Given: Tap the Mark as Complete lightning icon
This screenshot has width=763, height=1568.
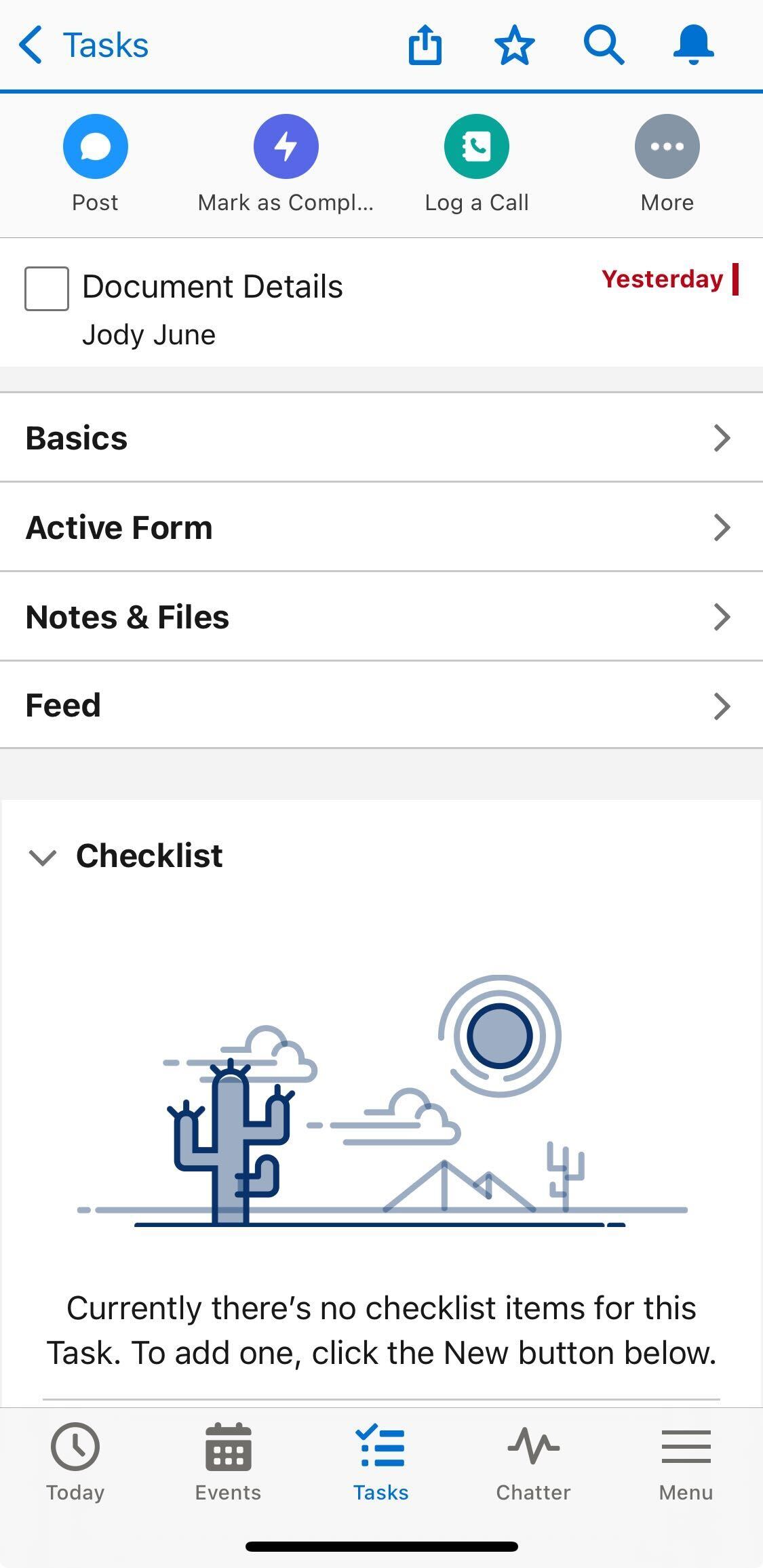Looking at the screenshot, I should click(286, 146).
